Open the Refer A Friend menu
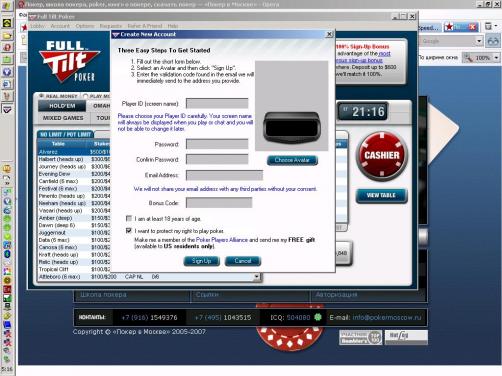502x376 pixels. (145, 26)
